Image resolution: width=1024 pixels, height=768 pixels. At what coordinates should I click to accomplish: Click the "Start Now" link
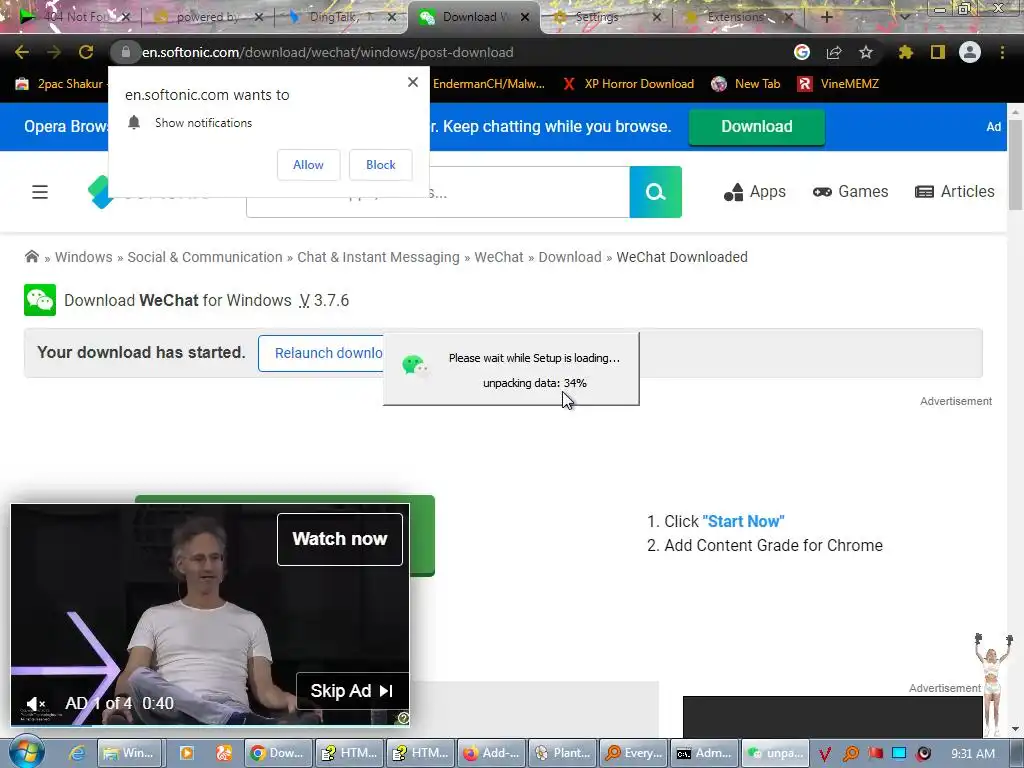pos(743,521)
